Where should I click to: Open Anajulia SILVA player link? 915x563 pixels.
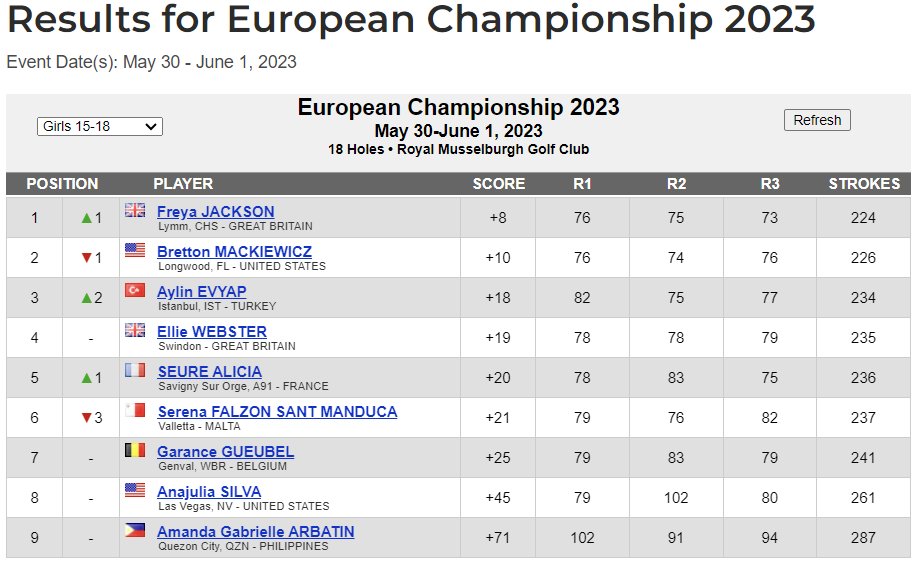(209, 492)
